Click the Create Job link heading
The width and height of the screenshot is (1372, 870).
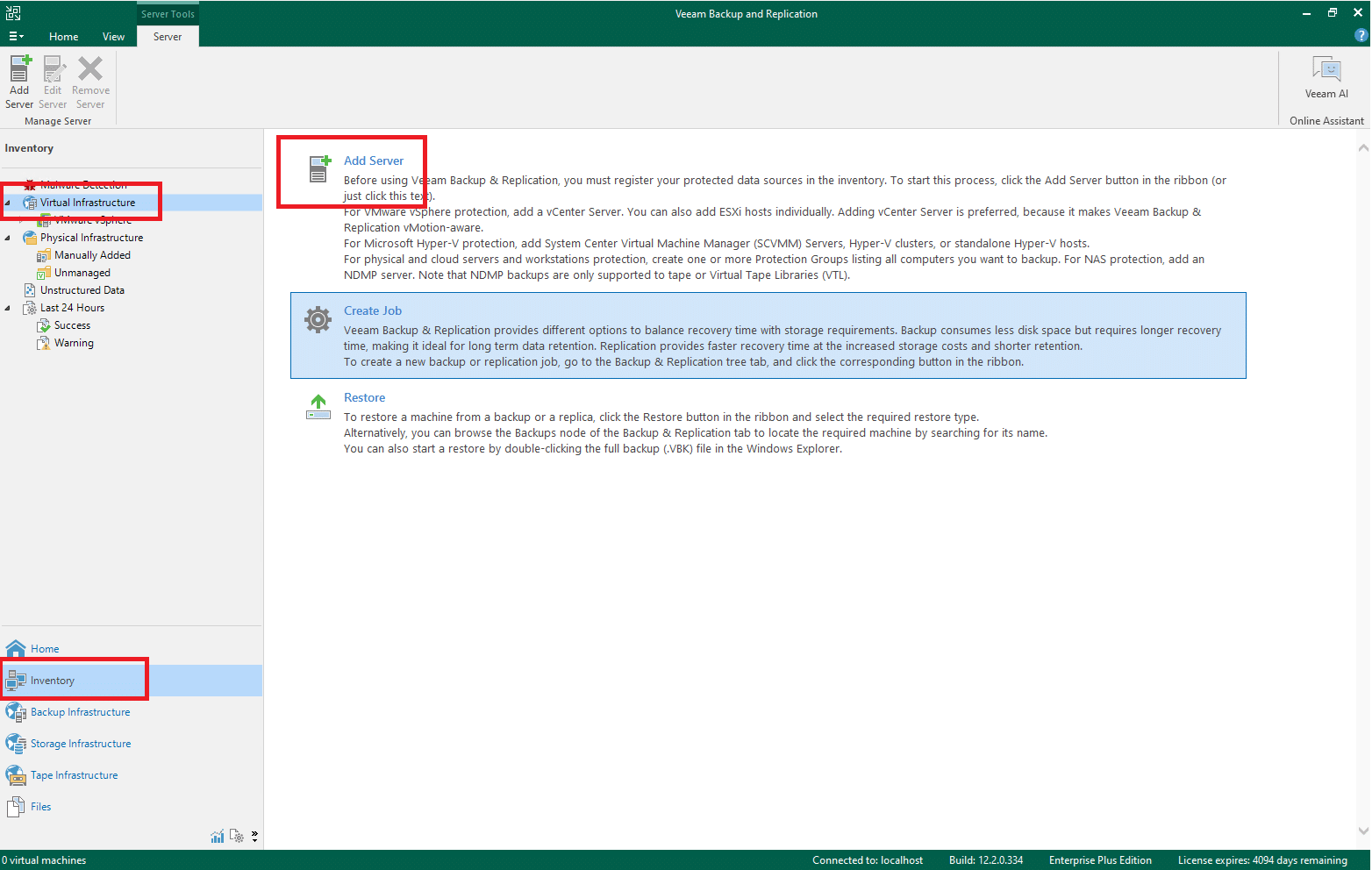pos(373,310)
